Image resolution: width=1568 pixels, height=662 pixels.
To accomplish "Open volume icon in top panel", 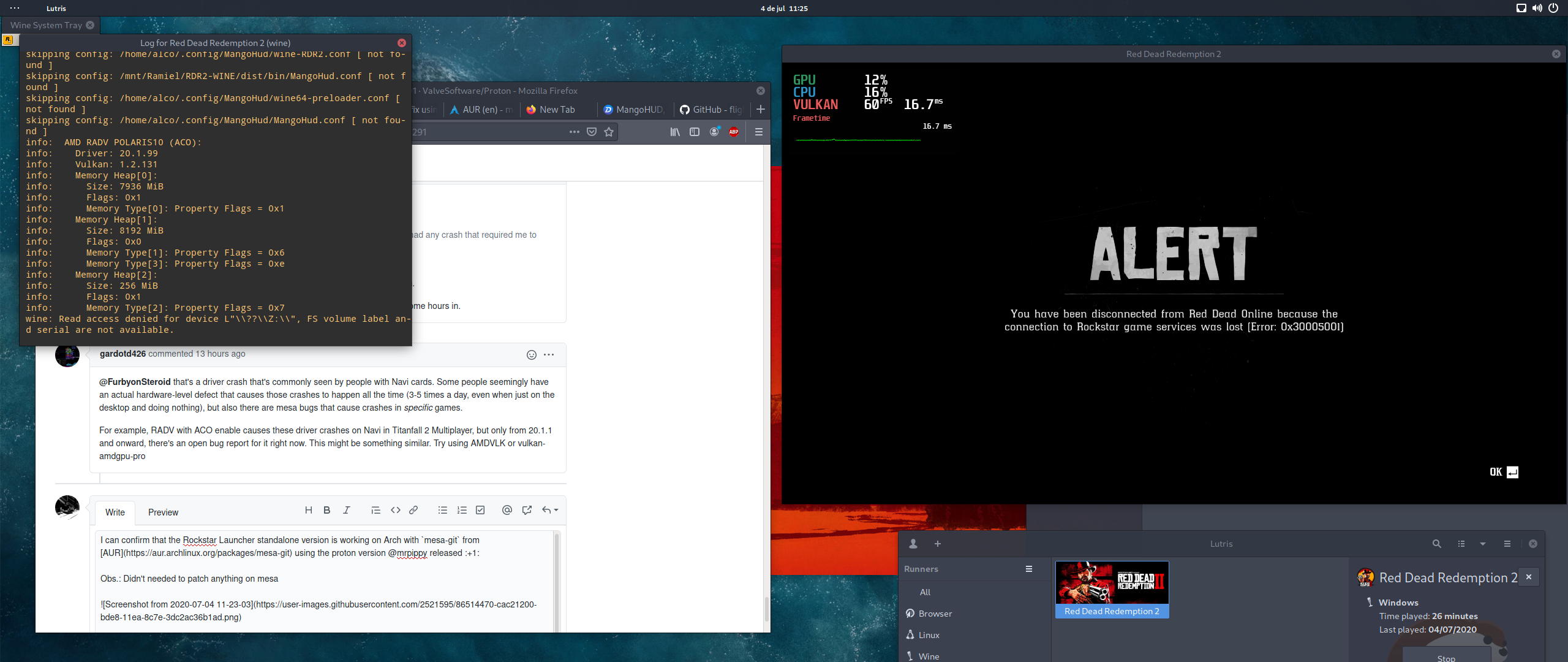I will tap(1537, 8).
